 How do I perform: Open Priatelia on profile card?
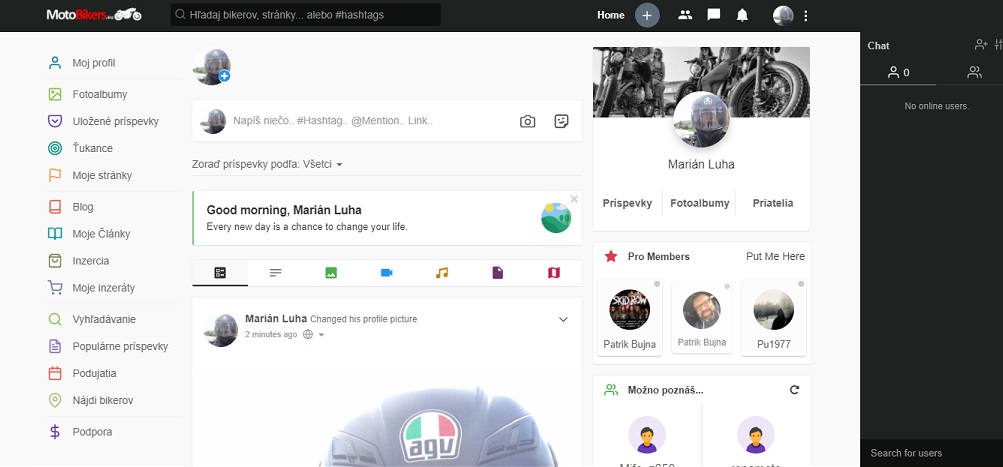pyautogui.click(x=773, y=203)
